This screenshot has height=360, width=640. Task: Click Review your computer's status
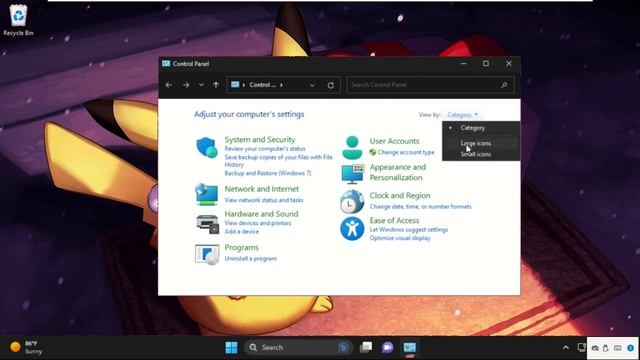265,149
